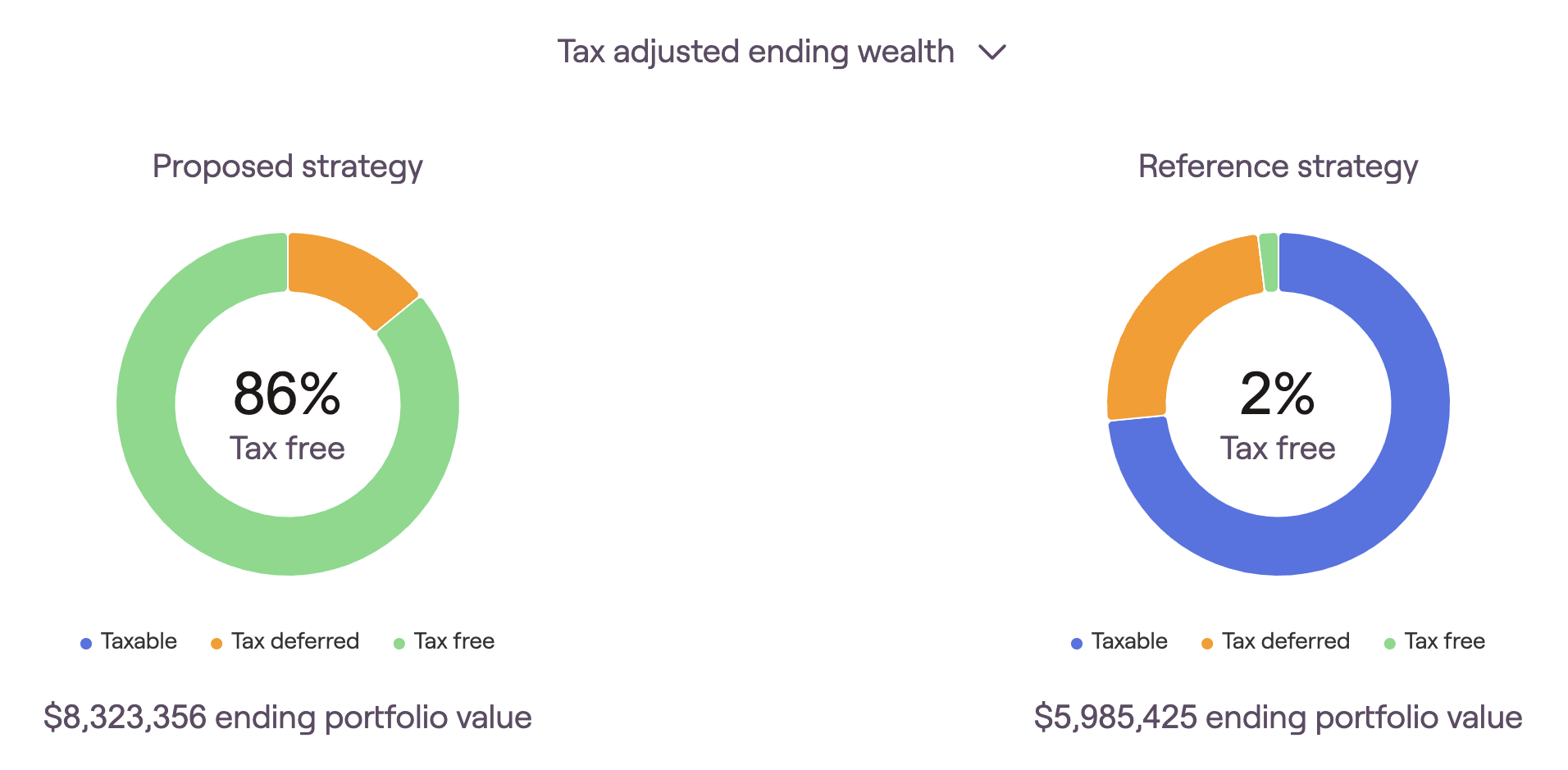
Task: Toggle Tax deferred legend dot under Proposed strategy
Action: click(x=217, y=644)
